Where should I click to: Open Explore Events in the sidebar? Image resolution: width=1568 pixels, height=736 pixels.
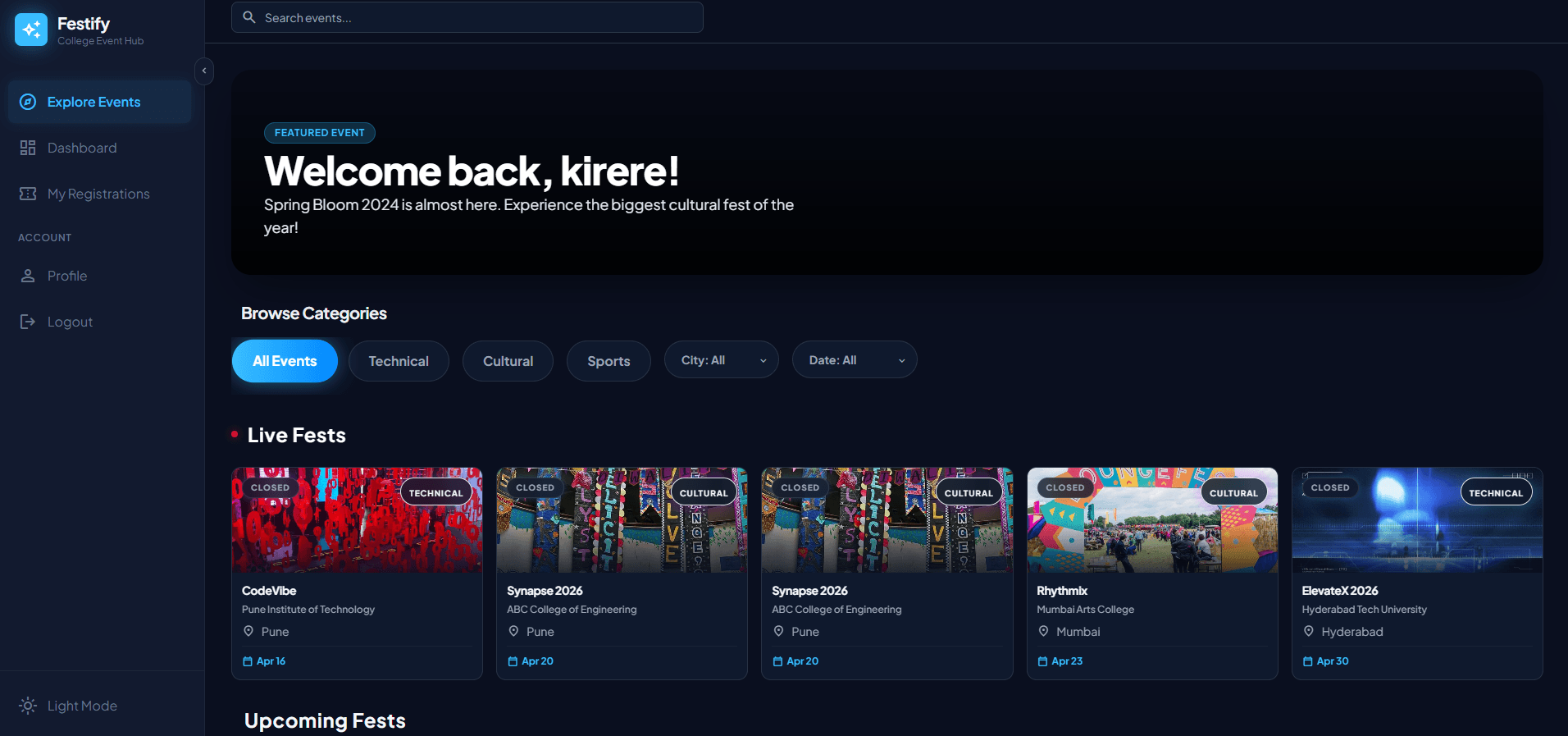click(100, 102)
